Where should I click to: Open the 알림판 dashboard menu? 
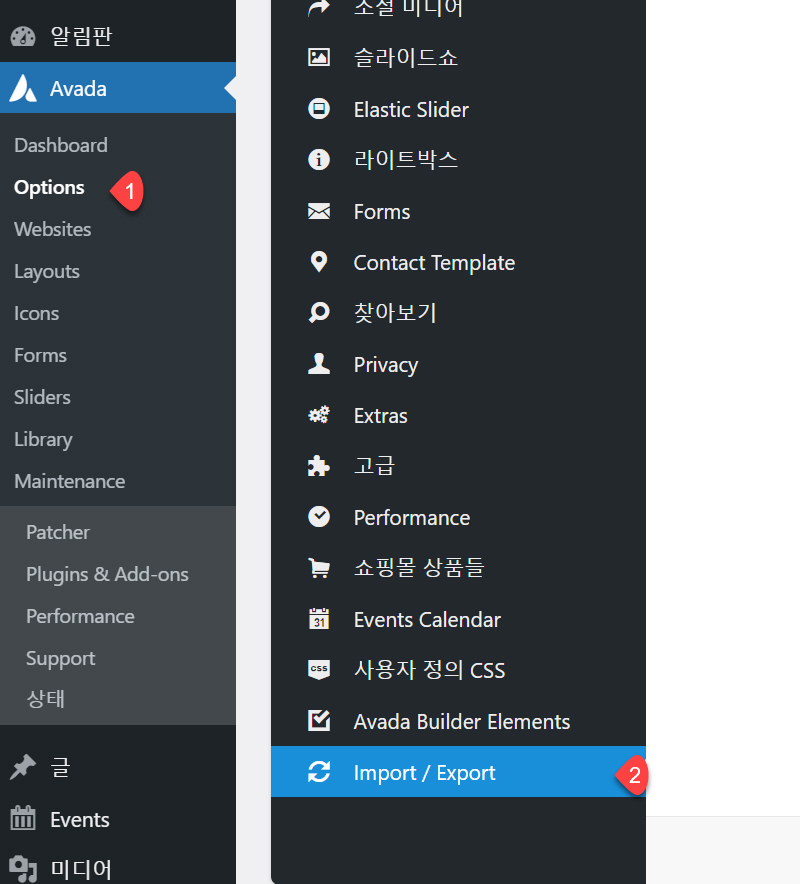click(118, 36)
